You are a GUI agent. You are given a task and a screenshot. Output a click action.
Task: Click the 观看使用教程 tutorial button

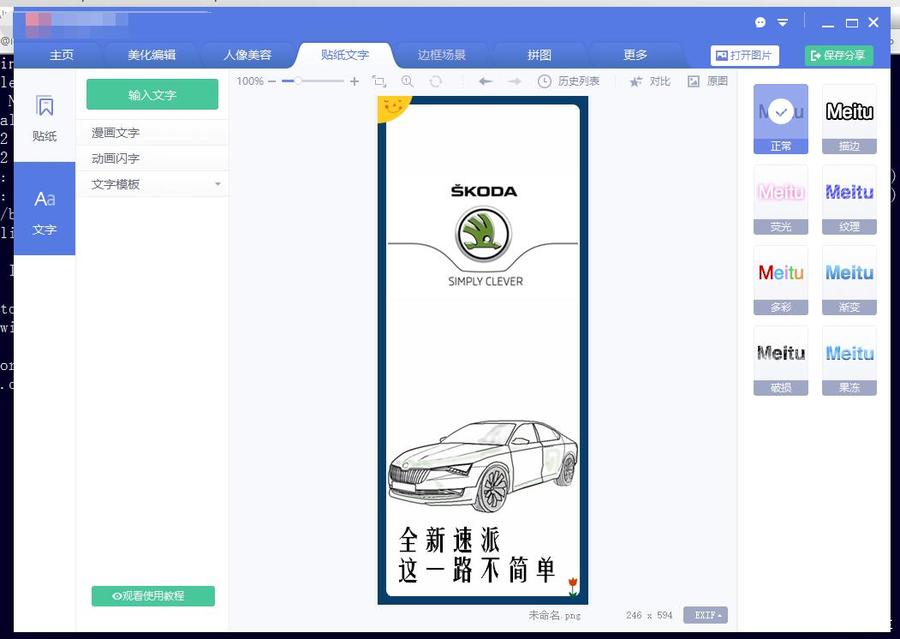[x=153, y=596]
